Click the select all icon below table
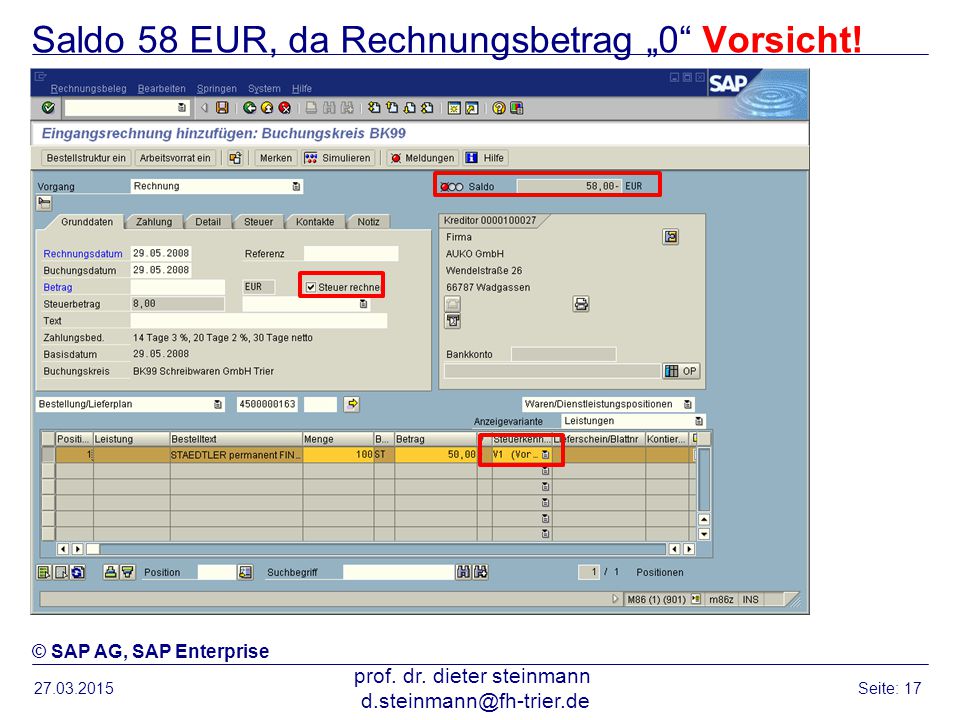 (44, 572)
